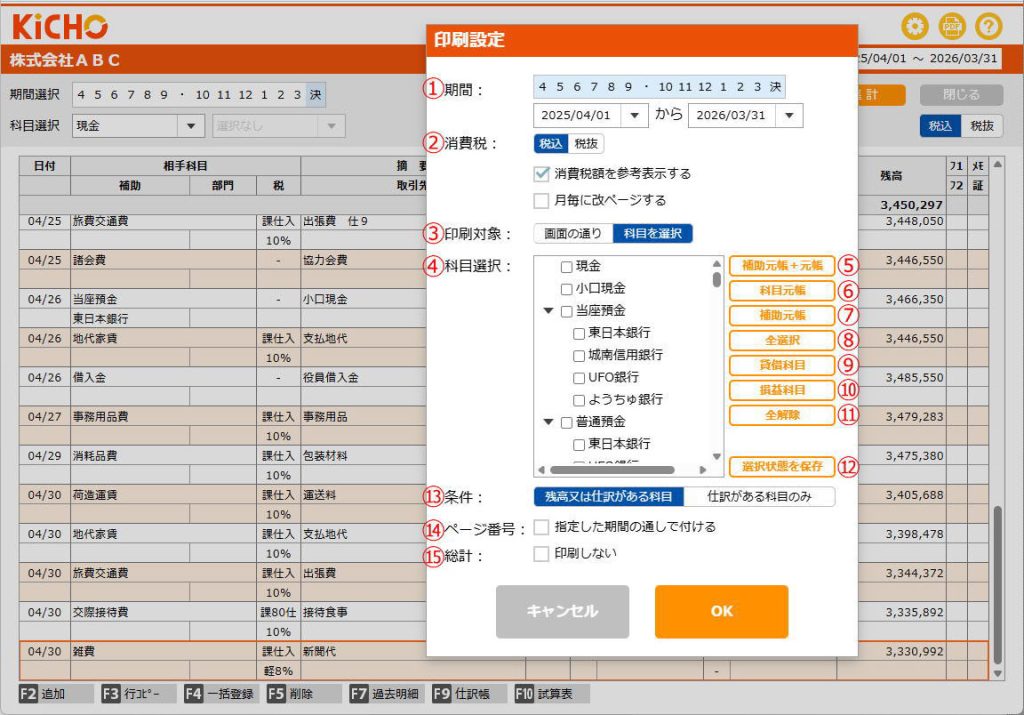Image resolution: width=1024 pixels, height=715 pixels.
Task: Click the 交際接待費 cell in the ledger
Action: tap(163, 612)
